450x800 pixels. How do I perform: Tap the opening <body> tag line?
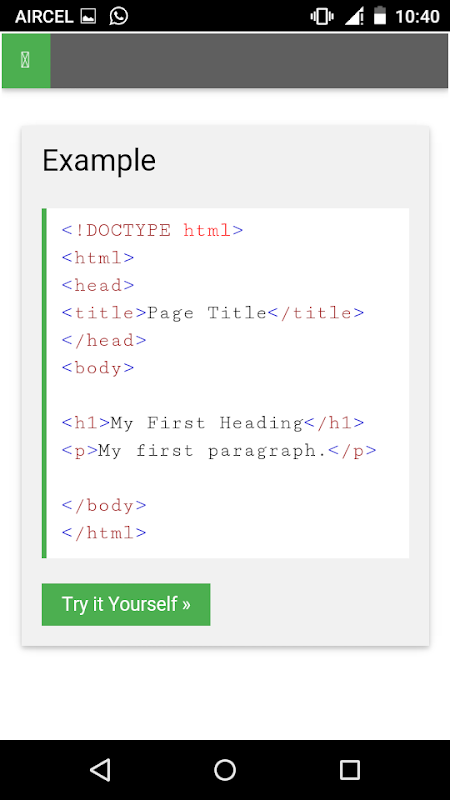[x=98, y=368]
